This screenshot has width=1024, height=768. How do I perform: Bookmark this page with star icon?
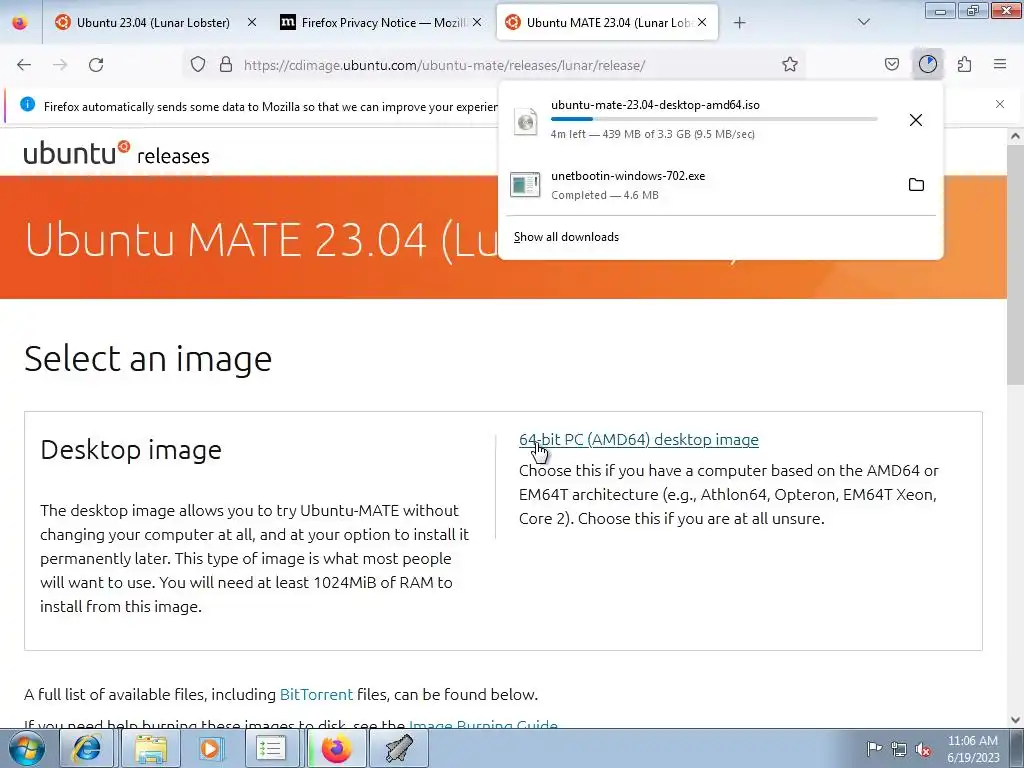(x=790, y=65)
